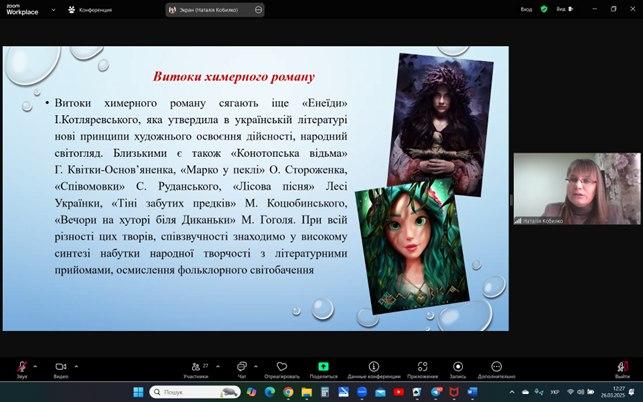Screen dimensions: 643x402
Task: Open Данные конференции info
Action: 373,368
